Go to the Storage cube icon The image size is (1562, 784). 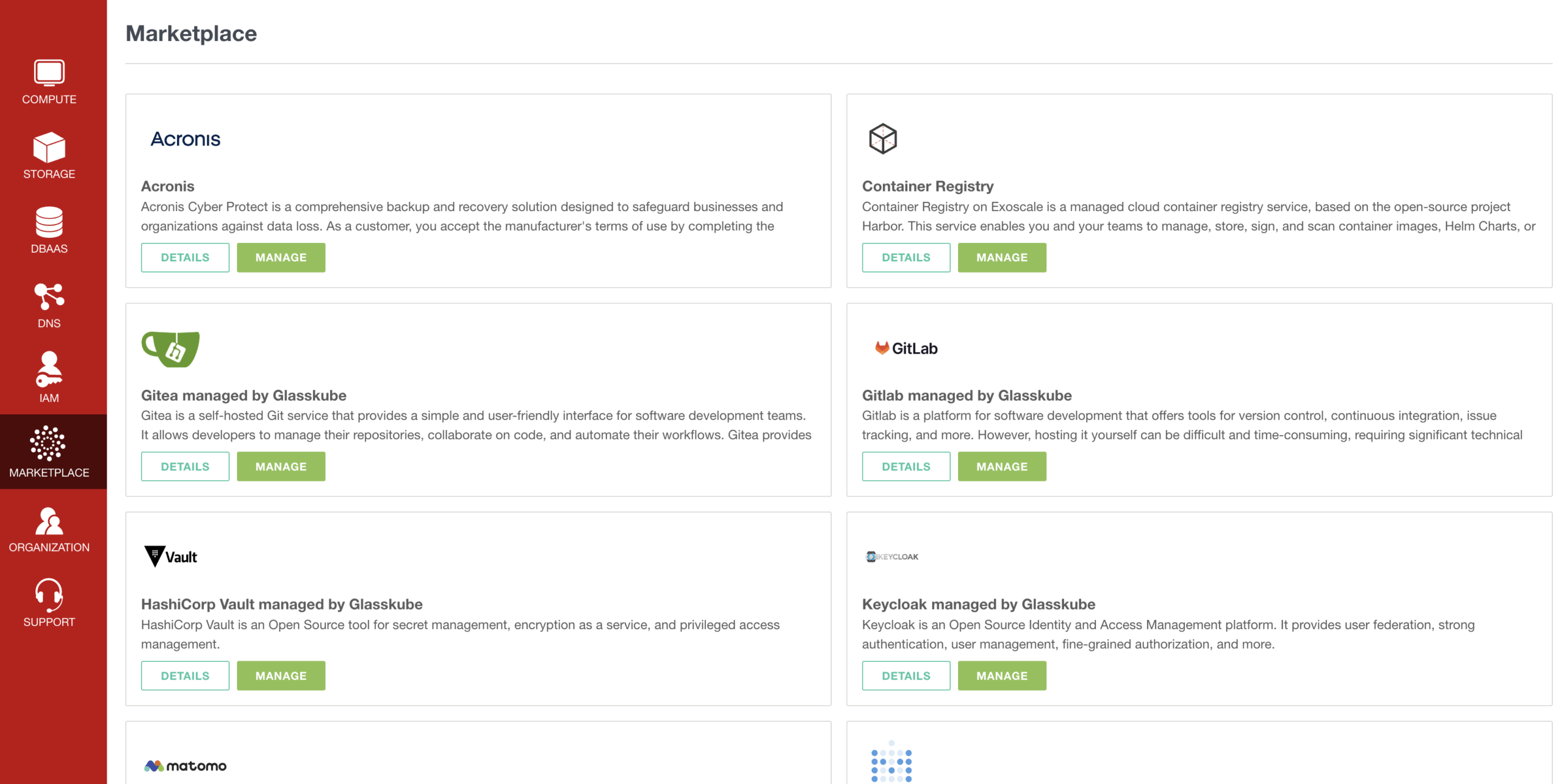pyautogui.click(x=49, y=147)
